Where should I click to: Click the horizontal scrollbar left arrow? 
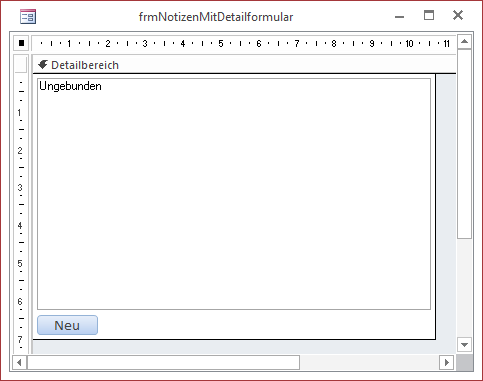point(19,362)
